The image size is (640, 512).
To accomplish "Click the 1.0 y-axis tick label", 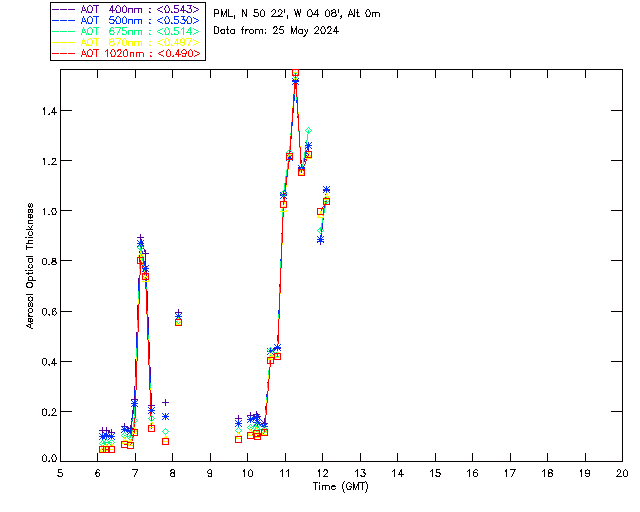I will click(49, 211).
